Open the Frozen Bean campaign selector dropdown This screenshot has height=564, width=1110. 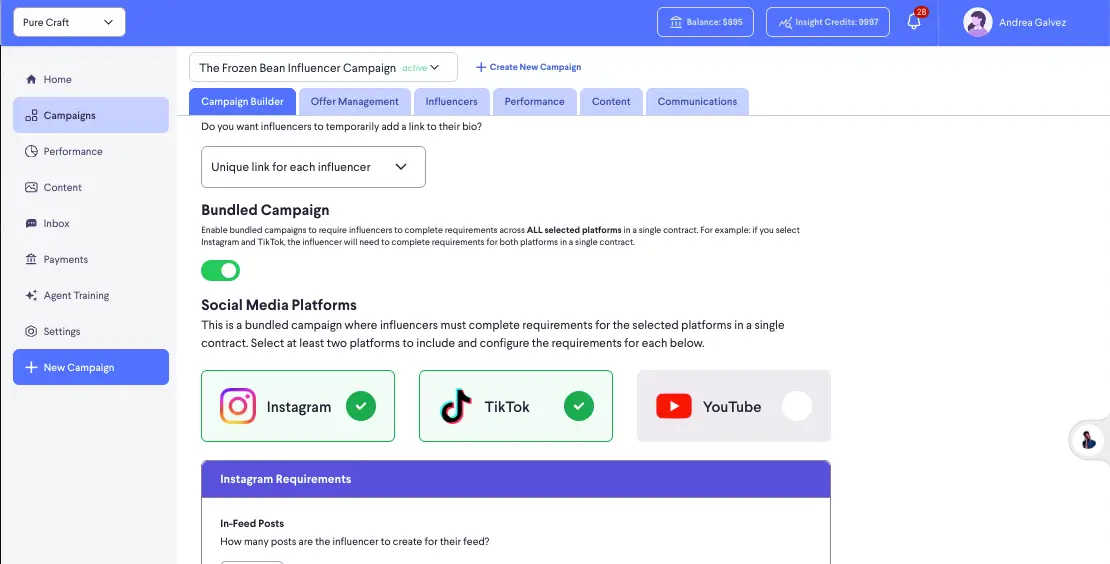click(x=324, y=68)
